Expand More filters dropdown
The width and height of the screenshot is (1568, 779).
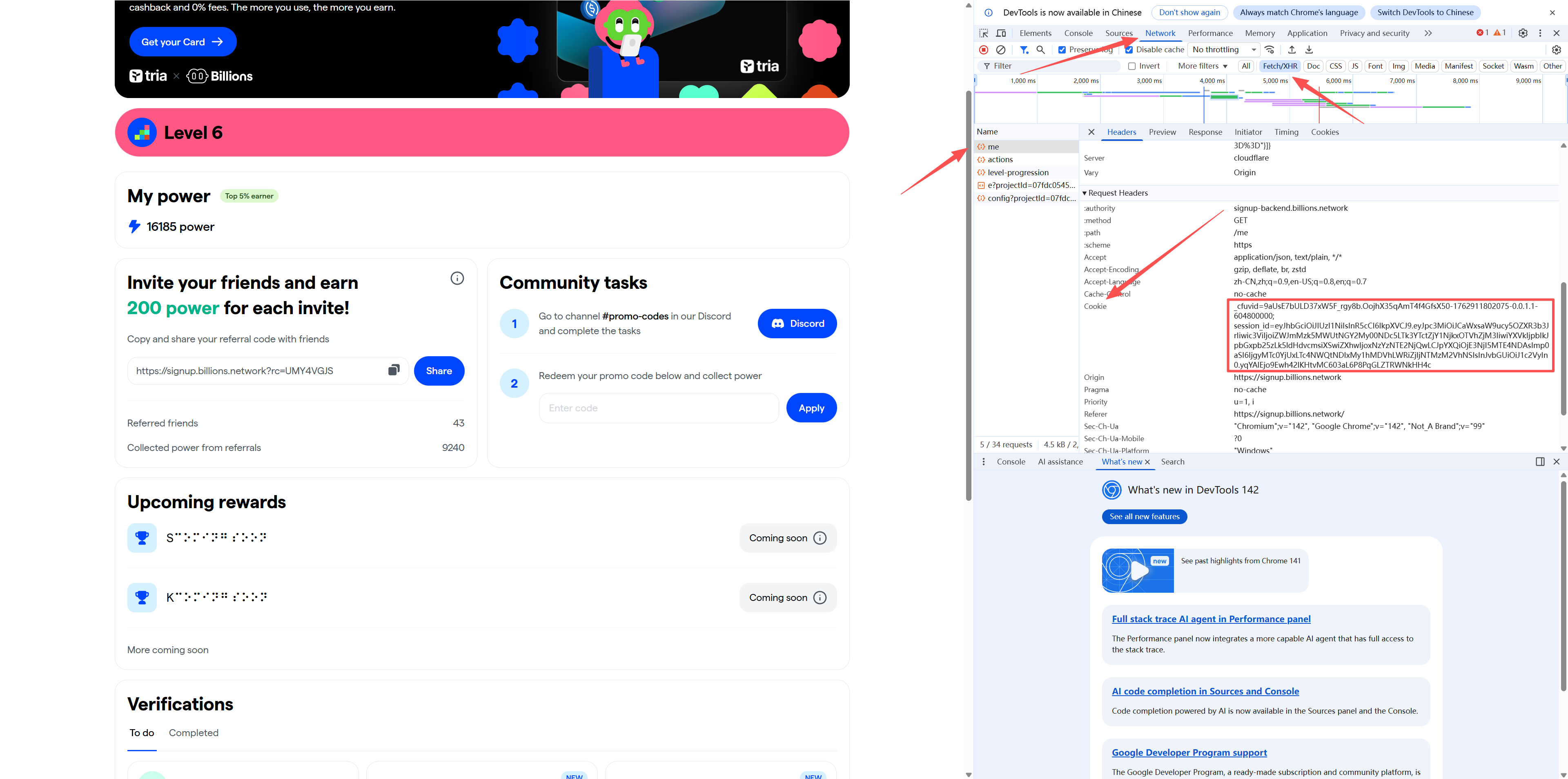coord(1202,67)
